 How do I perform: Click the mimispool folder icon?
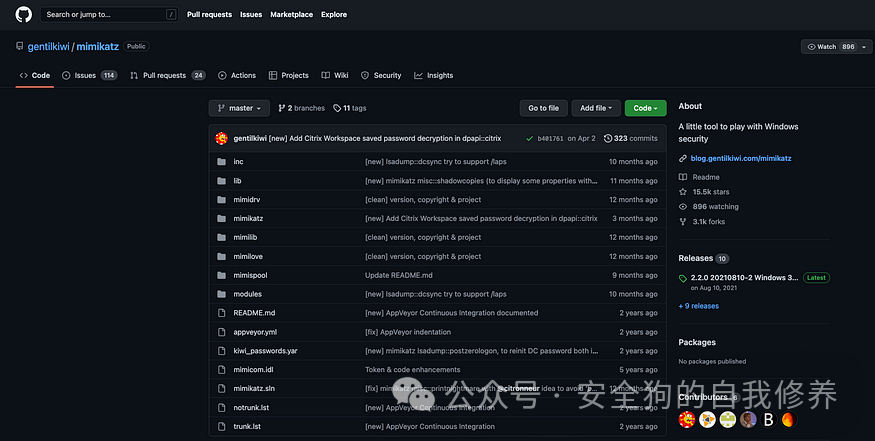[222, 275]
